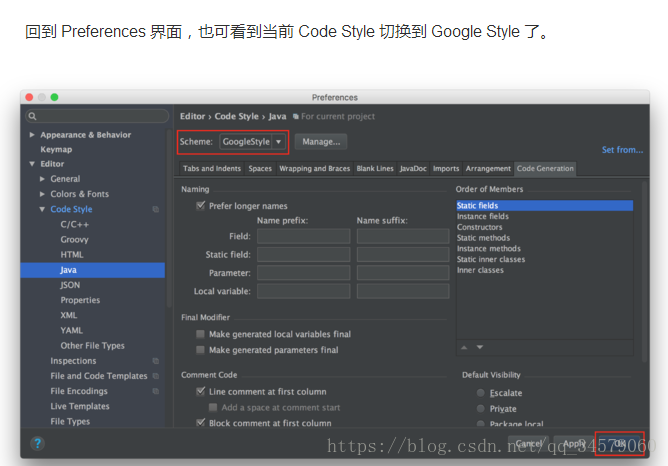The width and height of the screenshot is (668, 466).
Task: Select Keymap in settings tree
Action: [x=56, y=150]
